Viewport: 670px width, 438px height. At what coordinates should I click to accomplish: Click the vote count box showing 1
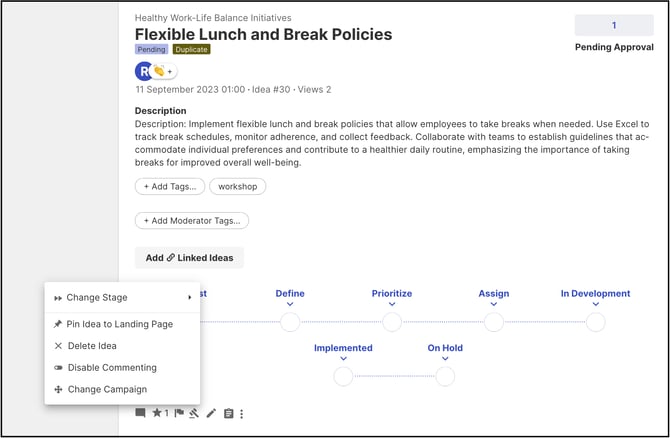(614, 26)
